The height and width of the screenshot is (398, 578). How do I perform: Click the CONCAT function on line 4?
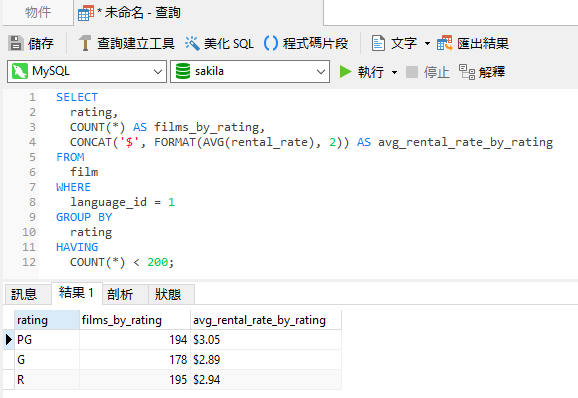91,142
